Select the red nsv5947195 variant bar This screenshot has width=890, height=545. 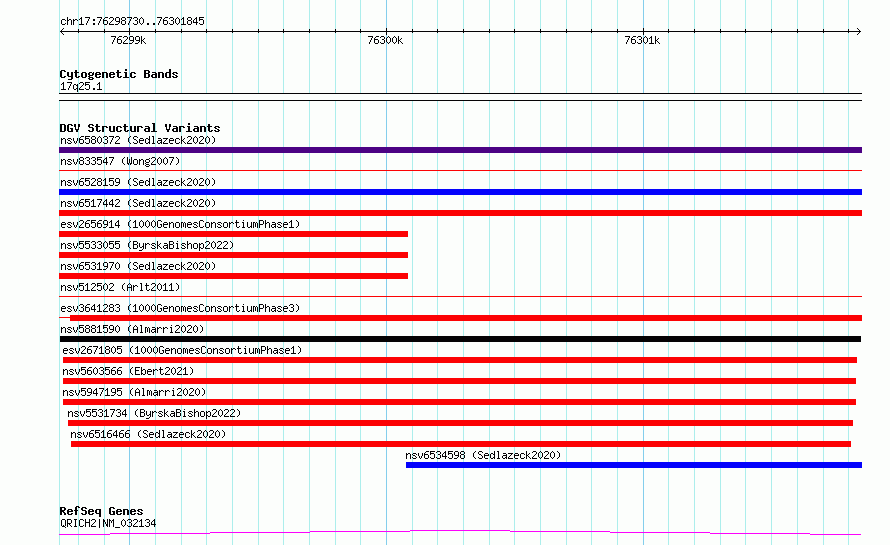point(459,402)
